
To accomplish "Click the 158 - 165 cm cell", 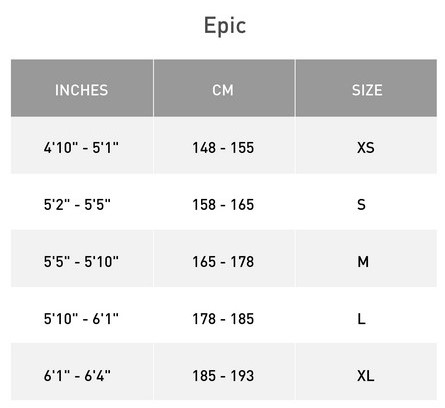I will point(224,202).
